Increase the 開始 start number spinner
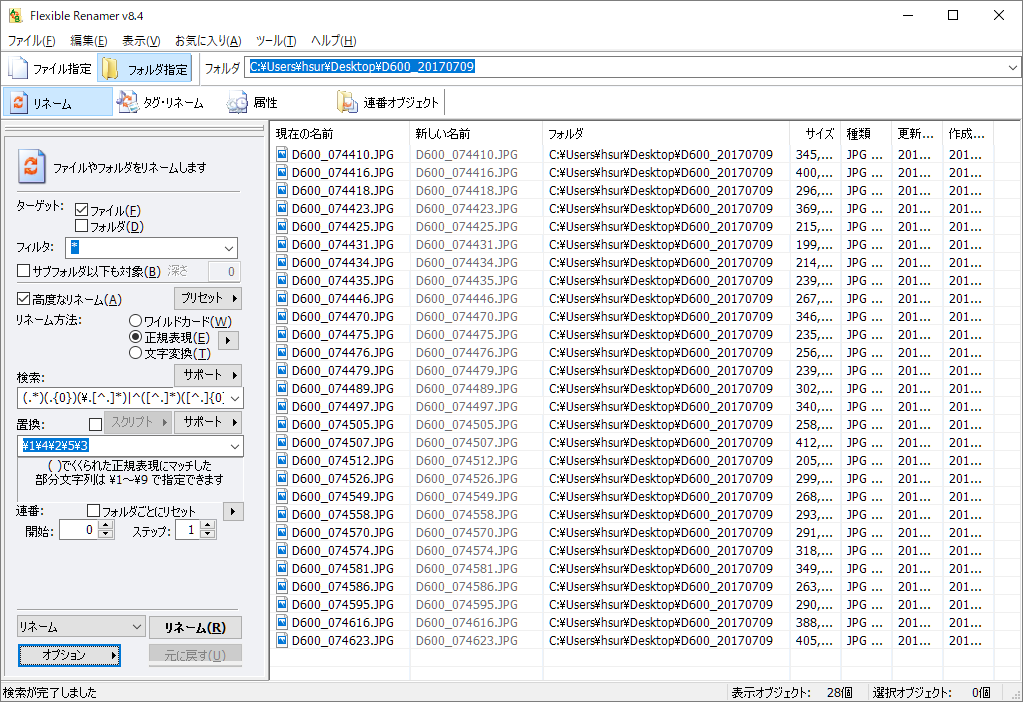This screenshot has height=702, width=1023. (106, 525)
